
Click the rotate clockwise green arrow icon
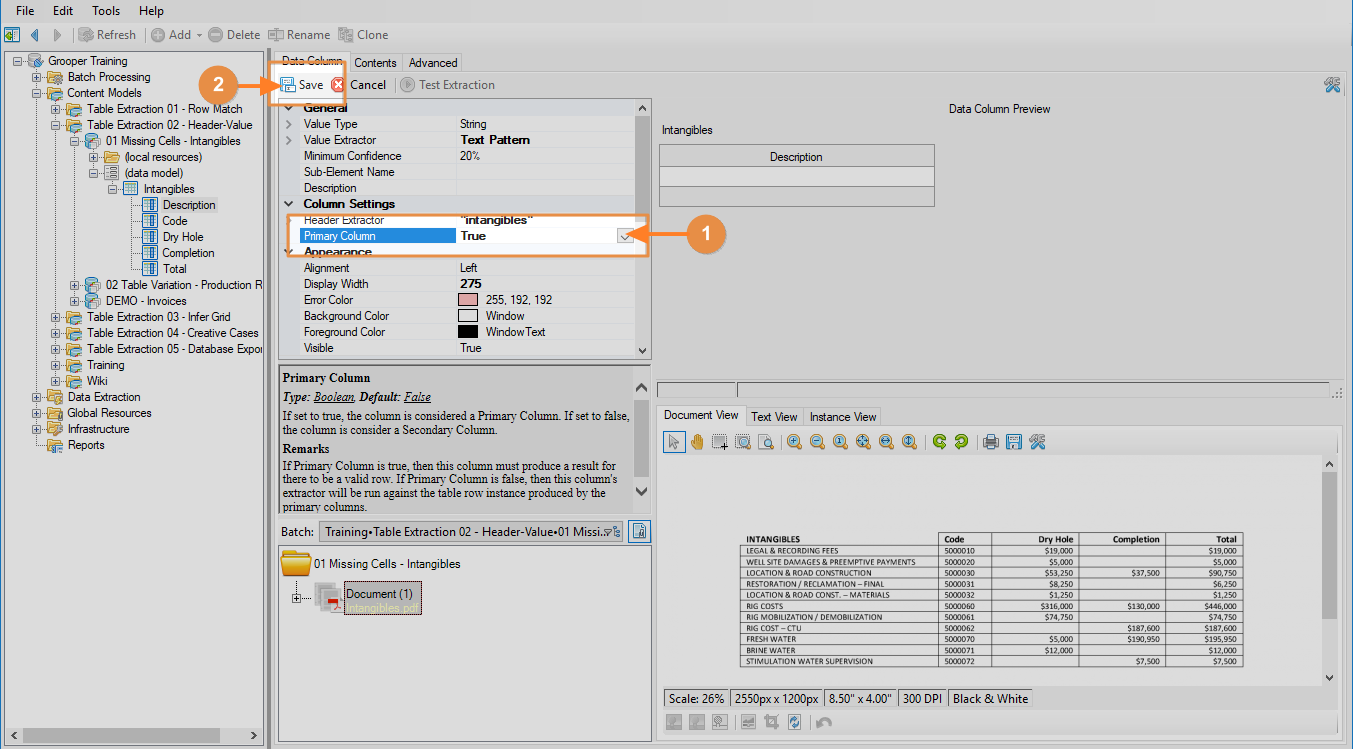939,442
